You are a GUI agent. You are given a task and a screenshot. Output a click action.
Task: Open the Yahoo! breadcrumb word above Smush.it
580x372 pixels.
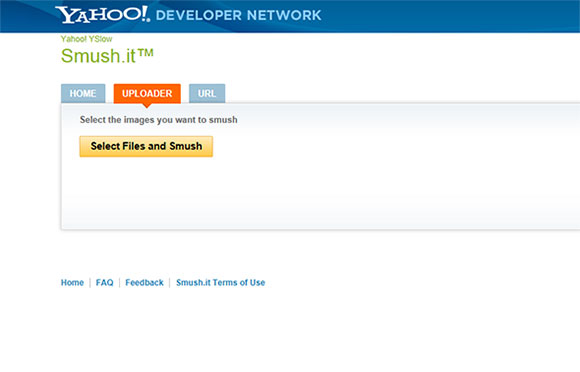pos(74,39)
